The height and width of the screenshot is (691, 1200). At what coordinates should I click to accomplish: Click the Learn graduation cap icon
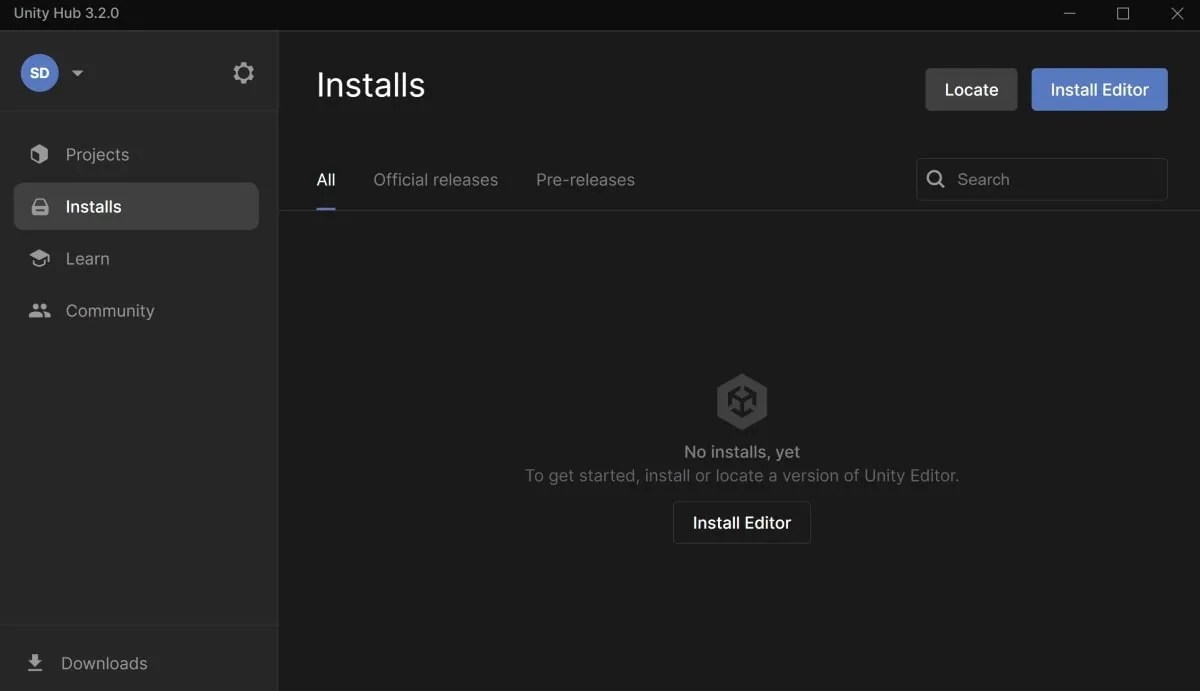(x=39, y=258)
